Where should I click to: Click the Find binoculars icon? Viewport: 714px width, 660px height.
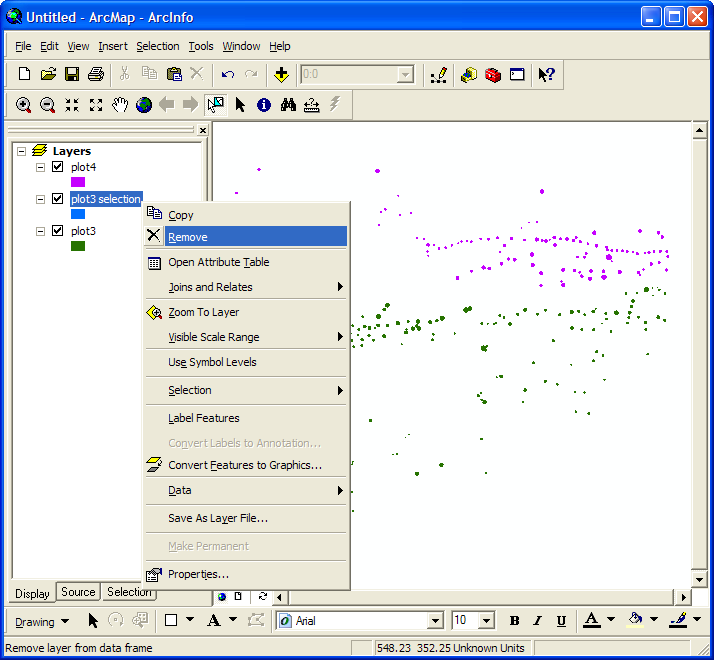(x=288, y=105)
